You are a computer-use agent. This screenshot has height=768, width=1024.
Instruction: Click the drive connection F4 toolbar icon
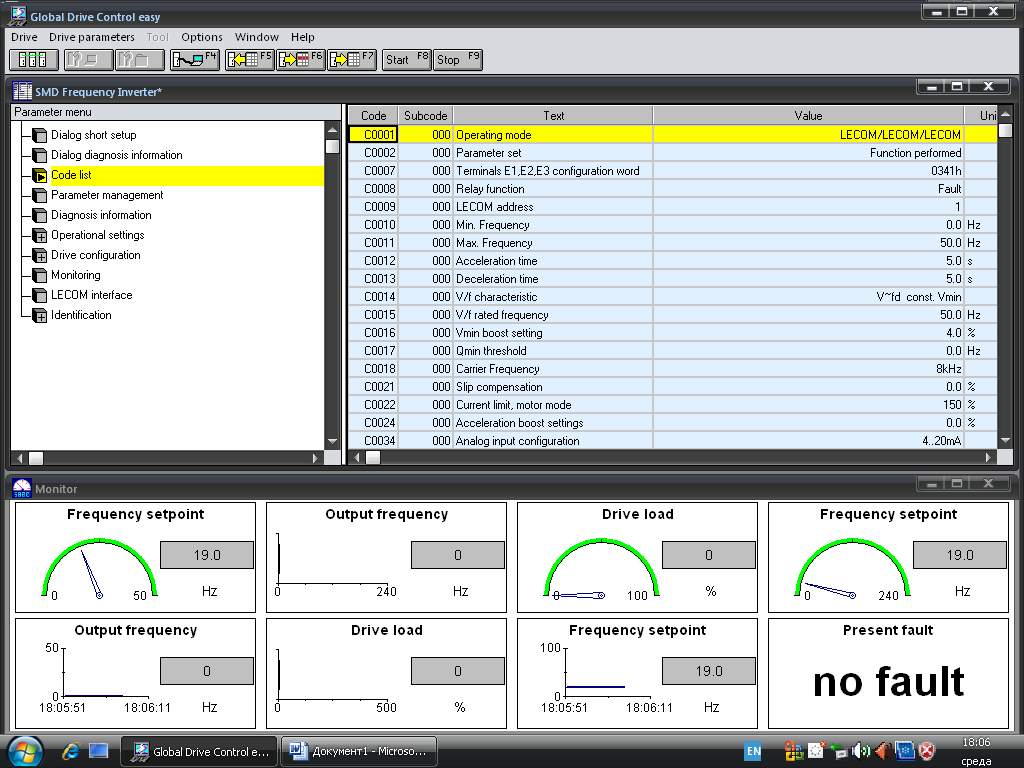coord(194,59)
